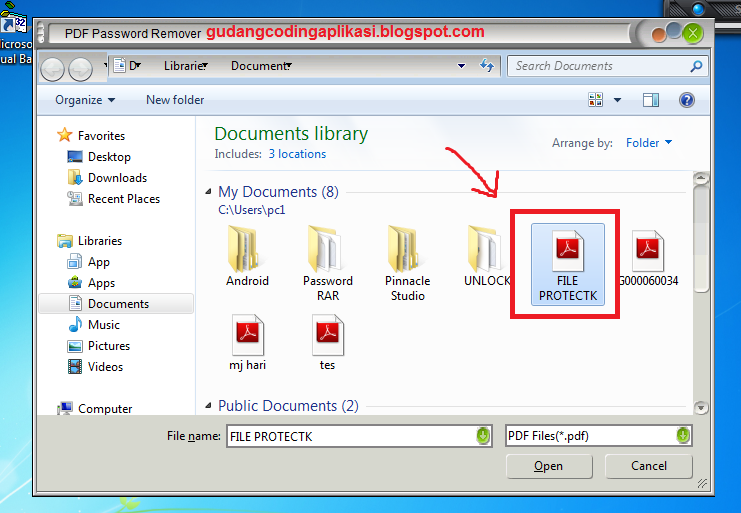Change view using the view icon
Screen dimensions: 741x513
[595, 100]
